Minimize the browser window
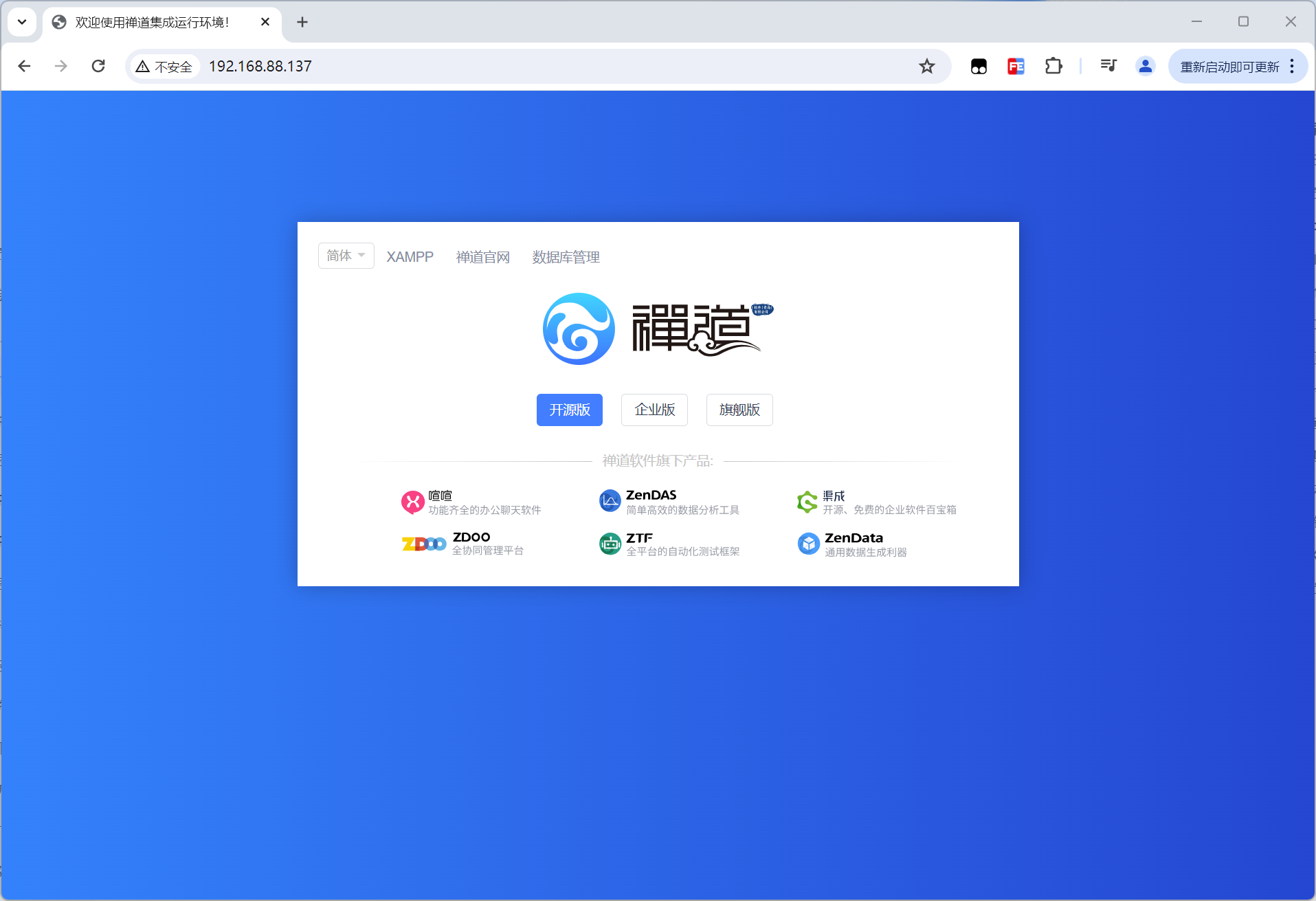The height and width of the screenshot is (901, 1316). pyautogui.click(x=1196, y=21)
